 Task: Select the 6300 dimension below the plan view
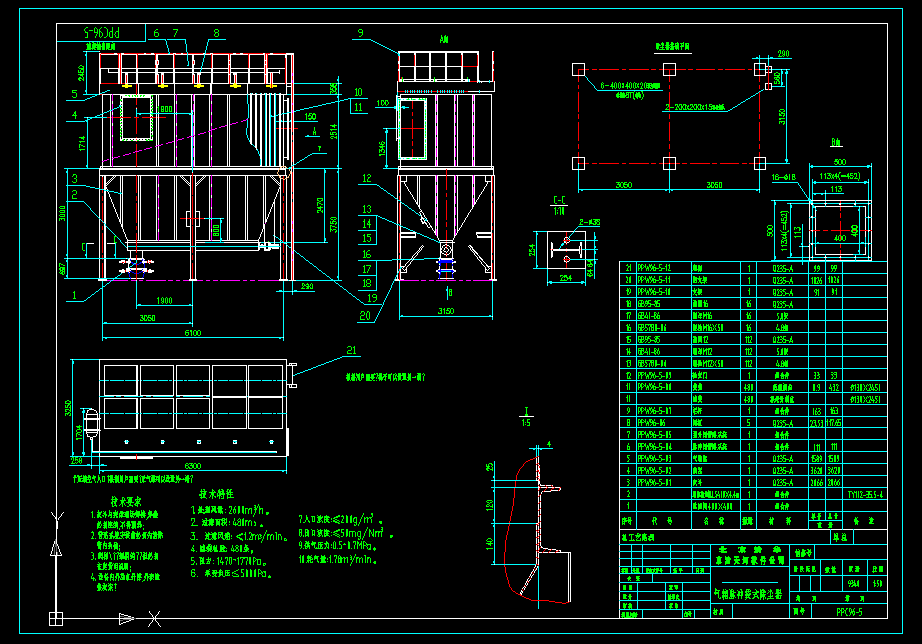[186, 464]
